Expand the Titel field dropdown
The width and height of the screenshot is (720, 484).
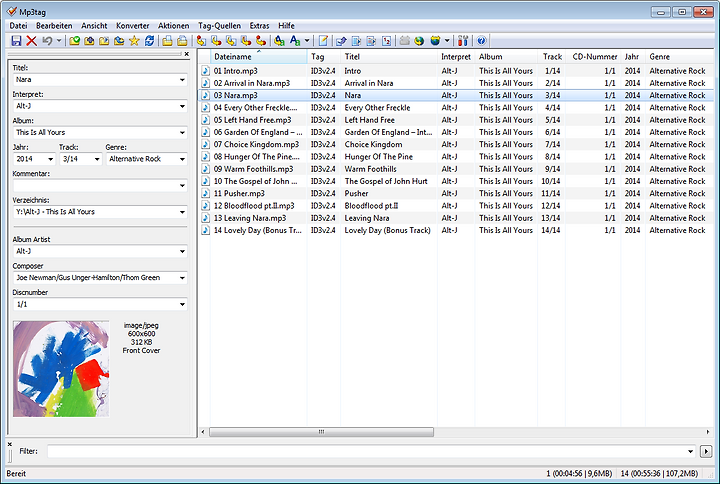182,80
